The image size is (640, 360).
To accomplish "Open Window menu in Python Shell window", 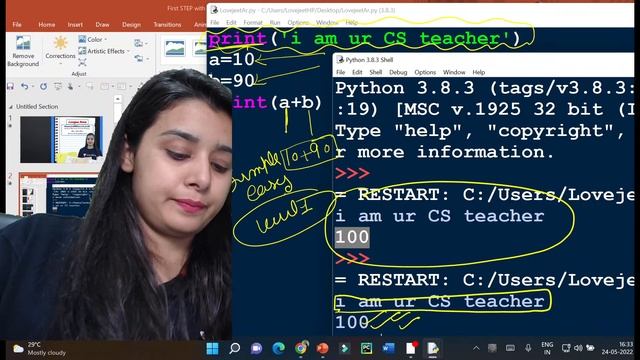I will pyautogui.click(x=454, y=72).
